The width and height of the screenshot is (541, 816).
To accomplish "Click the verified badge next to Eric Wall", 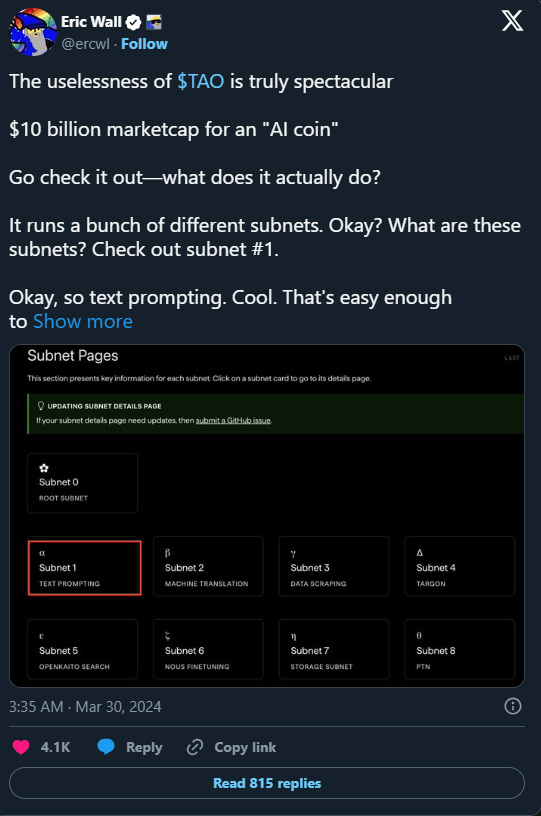I will [x=134, y=22].
